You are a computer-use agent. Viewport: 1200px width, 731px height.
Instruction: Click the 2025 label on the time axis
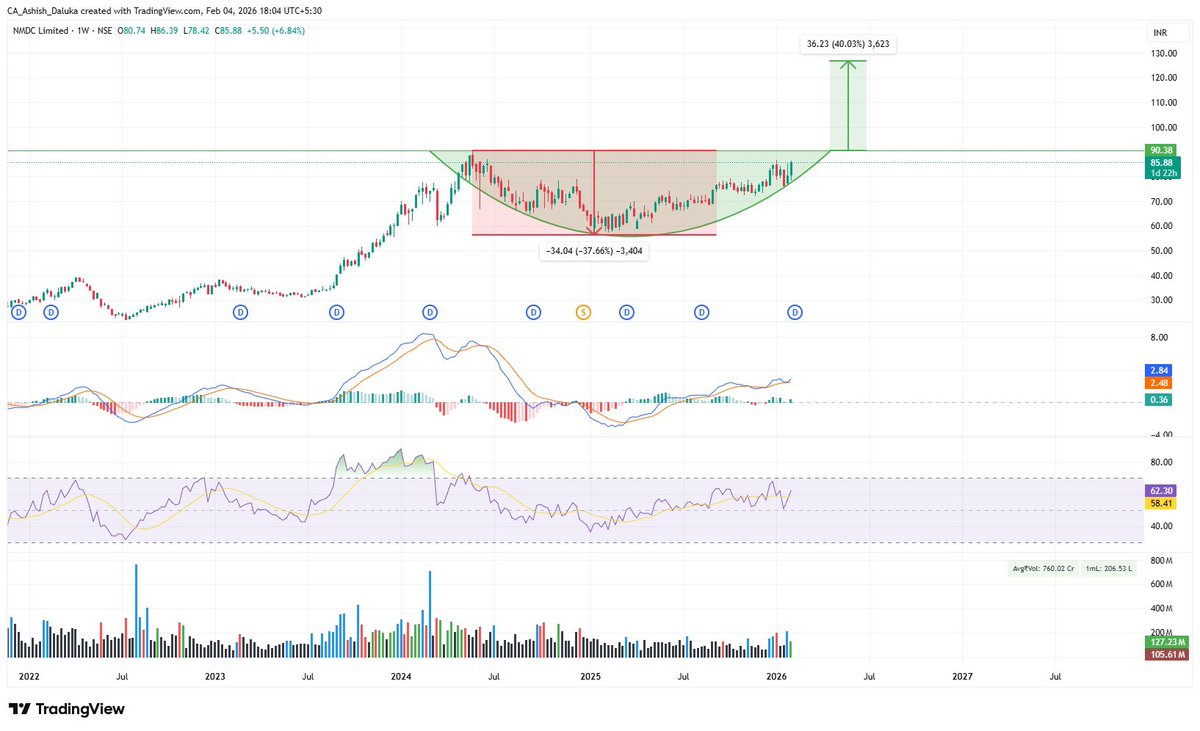[x=589, y=677]
